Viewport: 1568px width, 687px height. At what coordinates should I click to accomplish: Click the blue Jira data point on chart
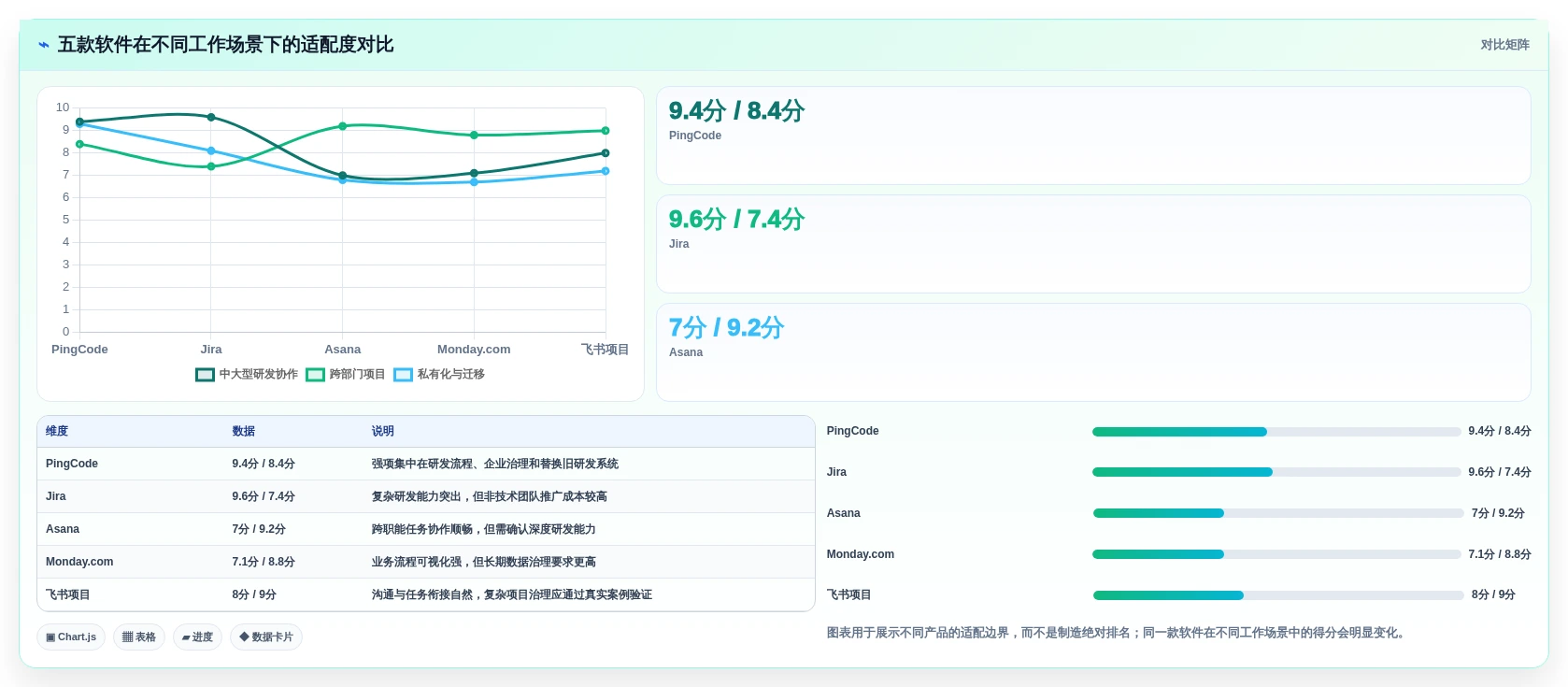coord(211,150)
